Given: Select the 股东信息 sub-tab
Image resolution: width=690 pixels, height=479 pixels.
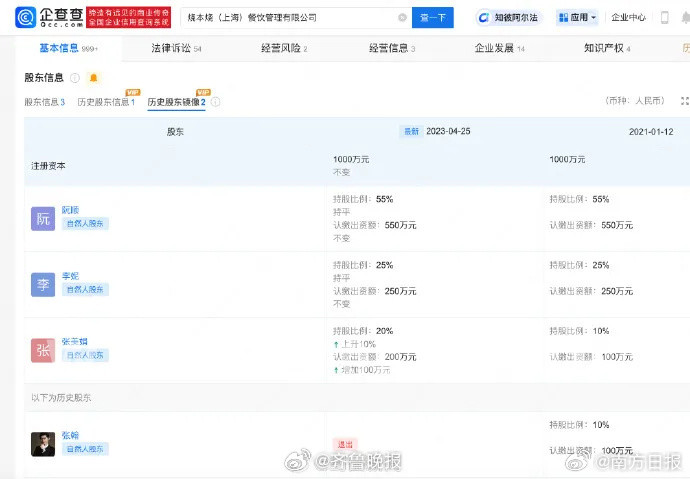Looking at the screenshot, I should pos(44,102).
